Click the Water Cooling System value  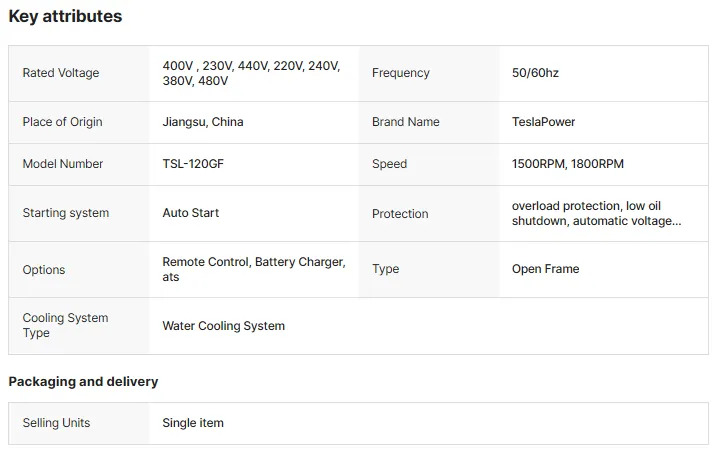point(223,326)
